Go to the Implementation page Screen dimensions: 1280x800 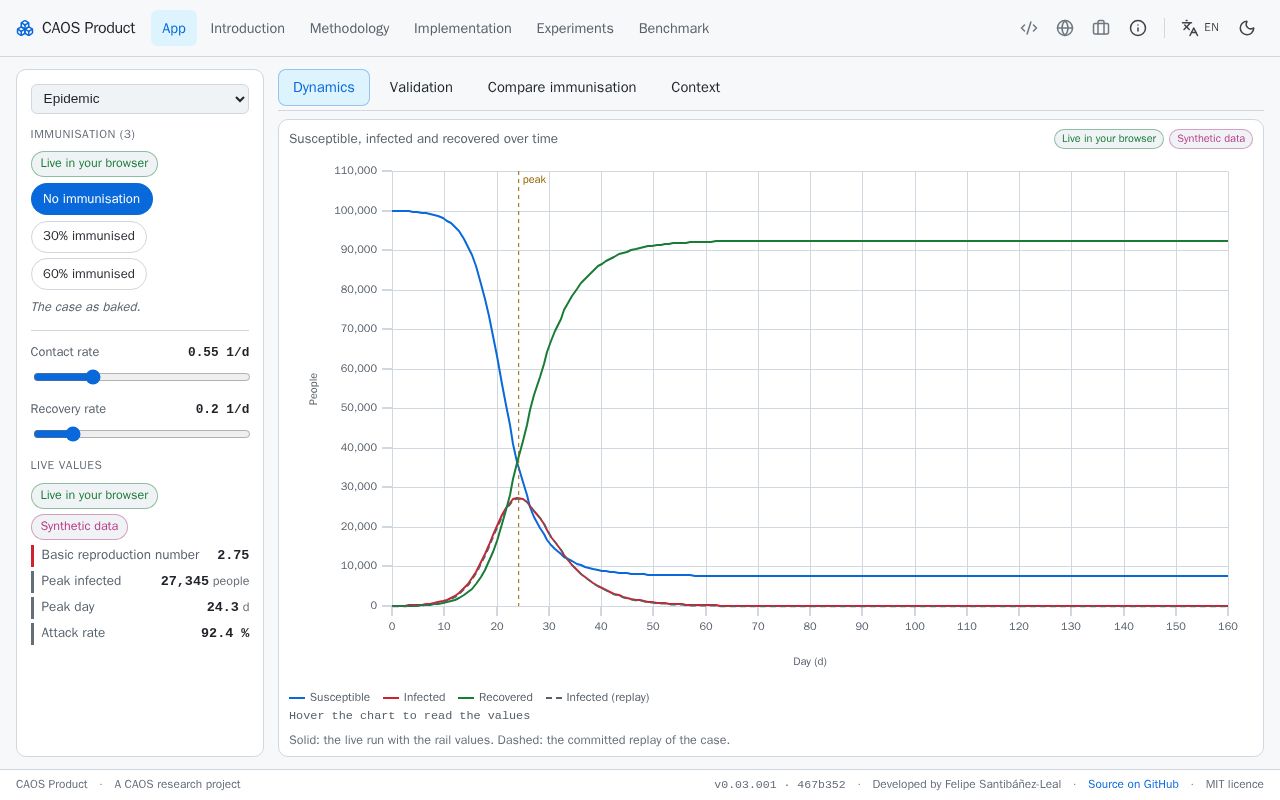463,28
